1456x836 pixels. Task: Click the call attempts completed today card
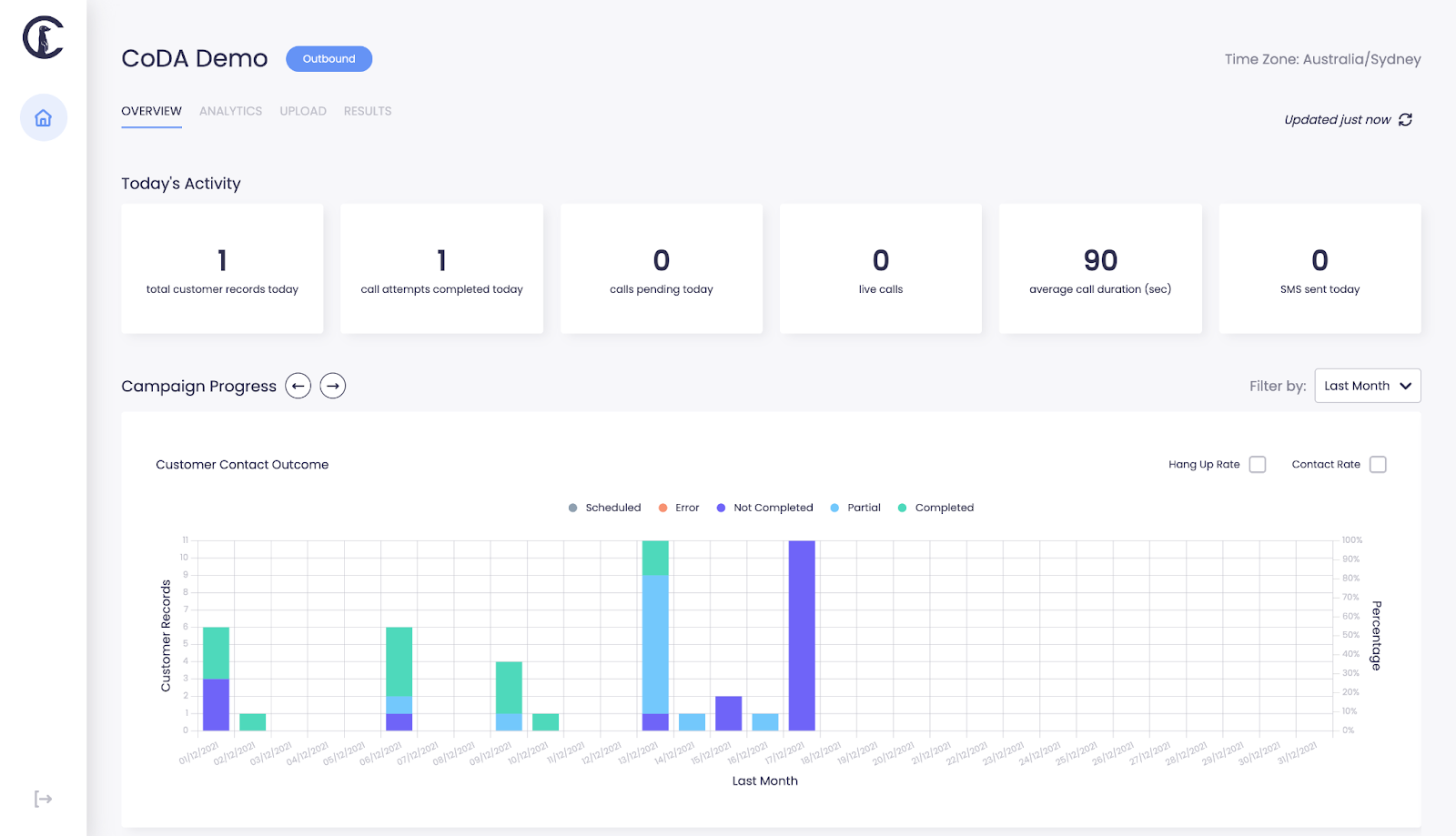[441, 268]
